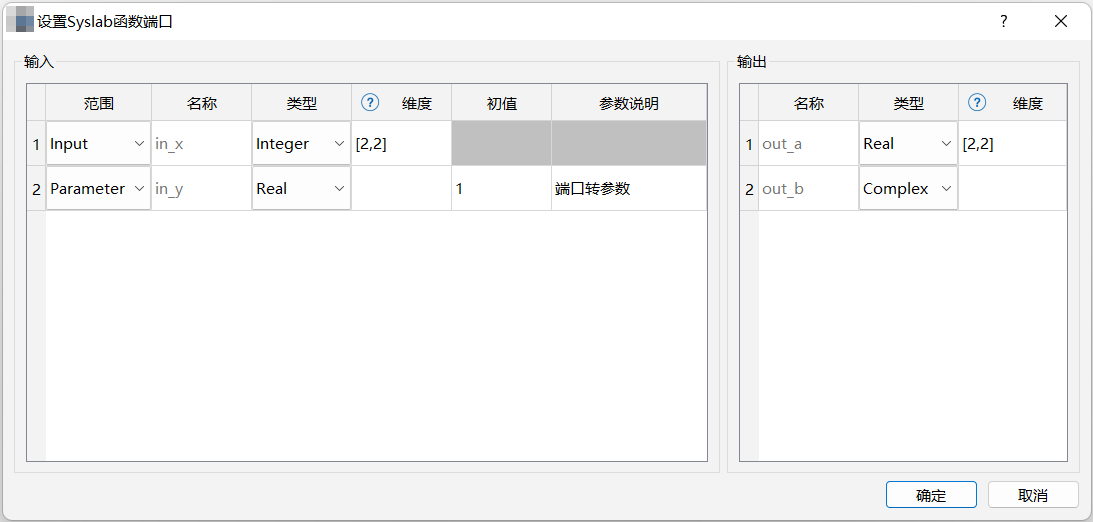The image size is (1093, 522).
Task: Click the help icon beside input 维度 header
Action: pos(370,102)
